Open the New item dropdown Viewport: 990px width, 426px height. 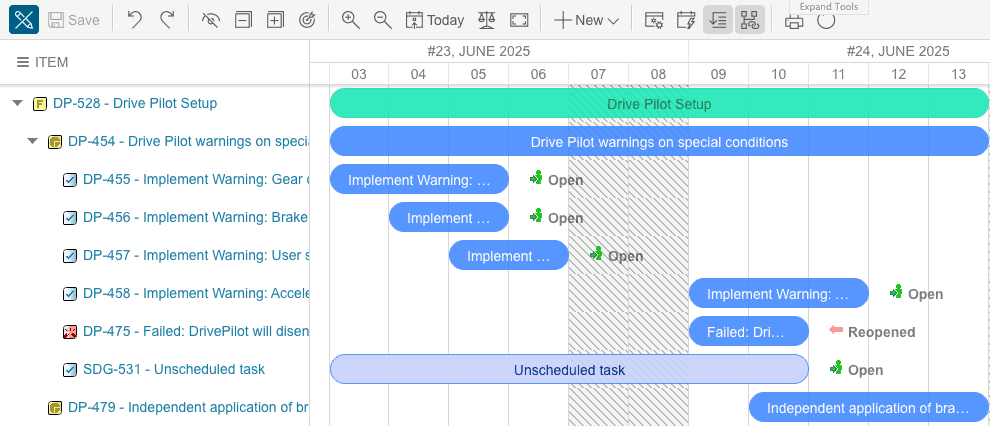pyautogui.click(x=587, y=20)
